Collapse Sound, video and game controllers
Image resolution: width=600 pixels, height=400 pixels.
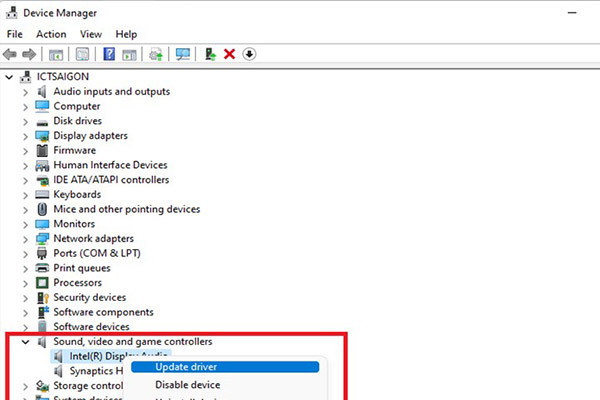point(25,341)
